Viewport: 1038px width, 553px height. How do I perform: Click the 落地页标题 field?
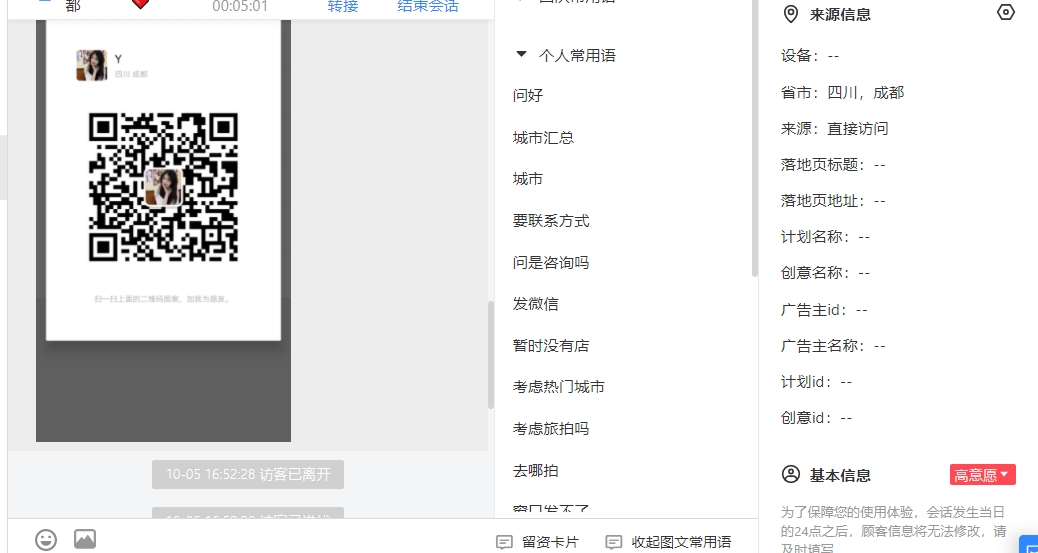[833, 164]
